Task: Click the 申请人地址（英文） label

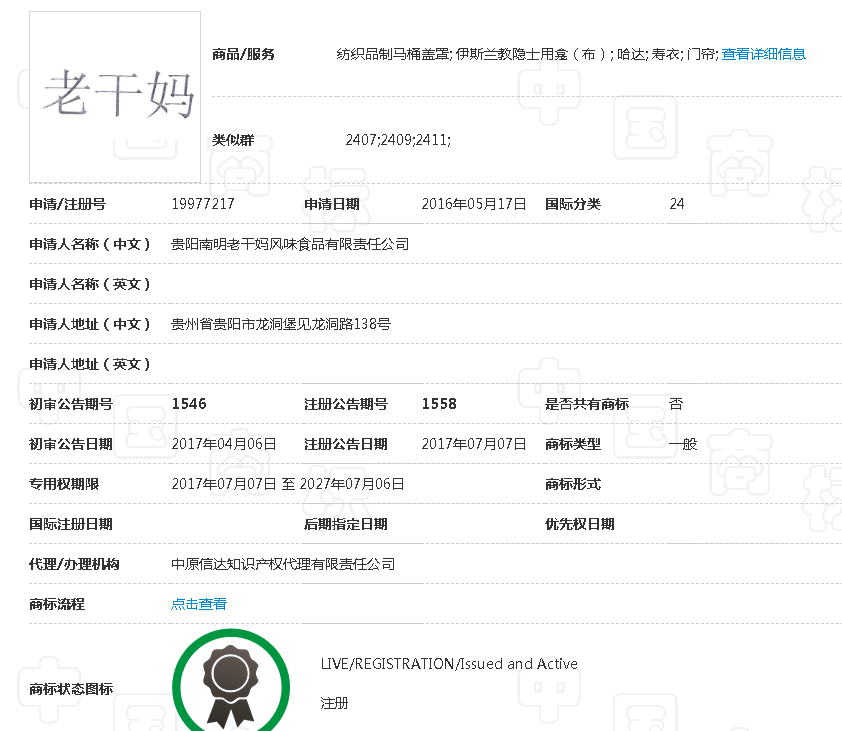Action: coord(89,364)
